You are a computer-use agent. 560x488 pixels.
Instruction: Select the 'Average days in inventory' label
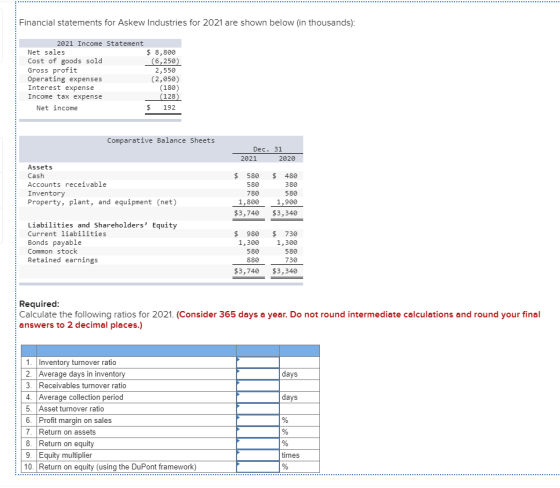tap(82, 374)
